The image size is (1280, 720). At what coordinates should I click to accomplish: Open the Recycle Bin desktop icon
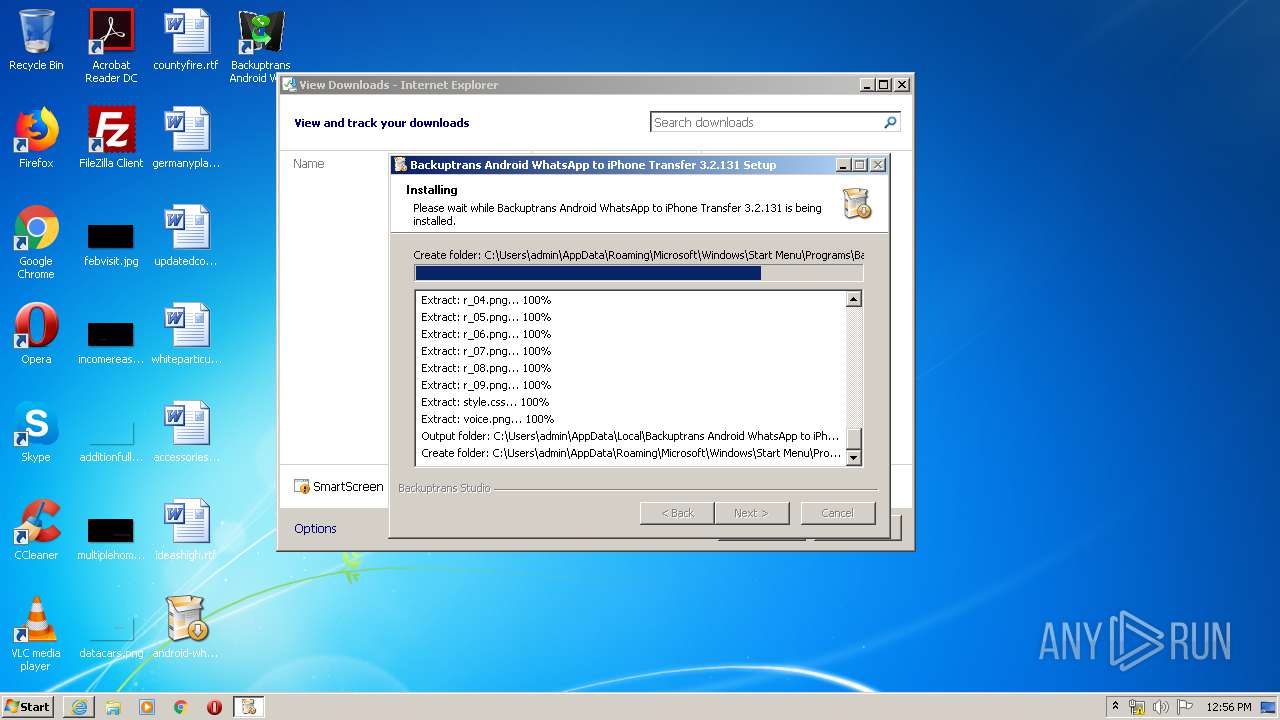[x=36, y=41]
